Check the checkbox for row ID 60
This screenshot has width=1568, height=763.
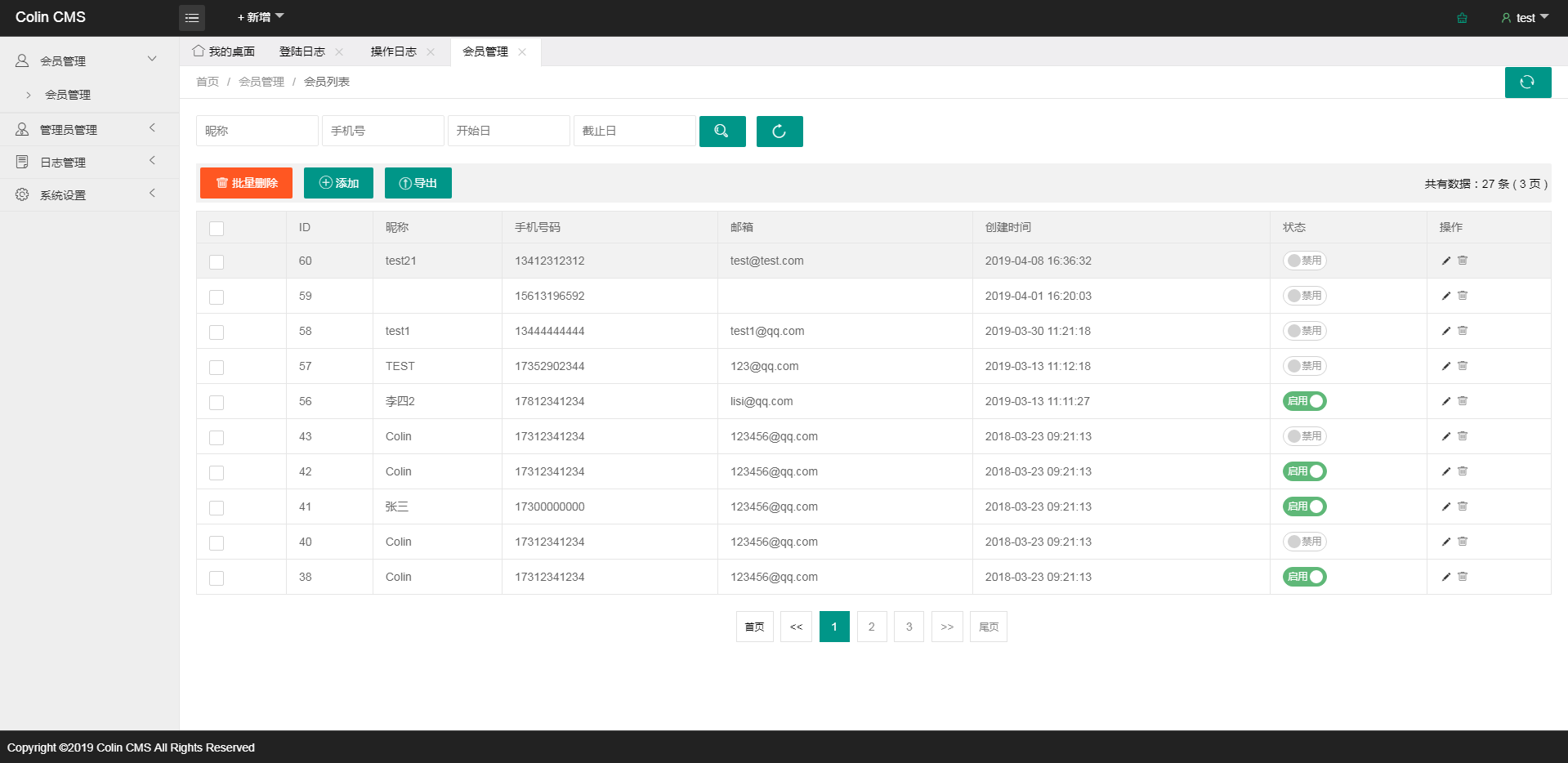(217, 262)
